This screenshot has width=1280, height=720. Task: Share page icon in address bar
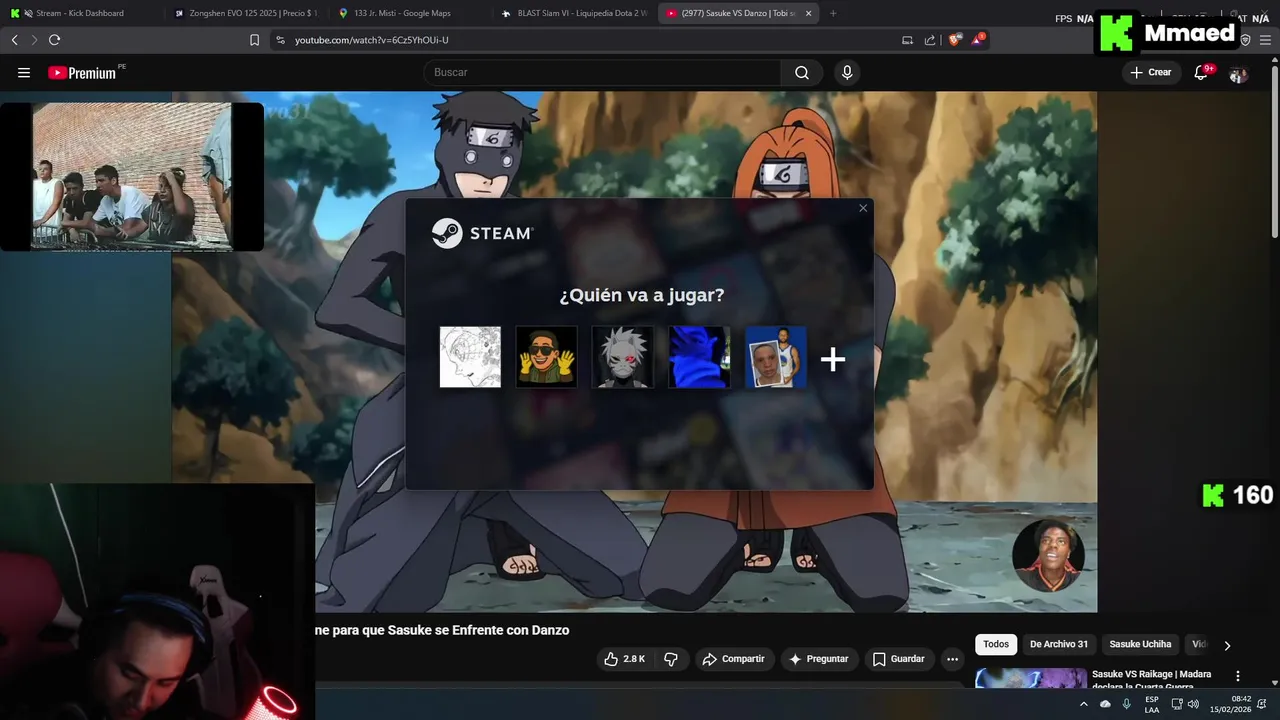930,40
